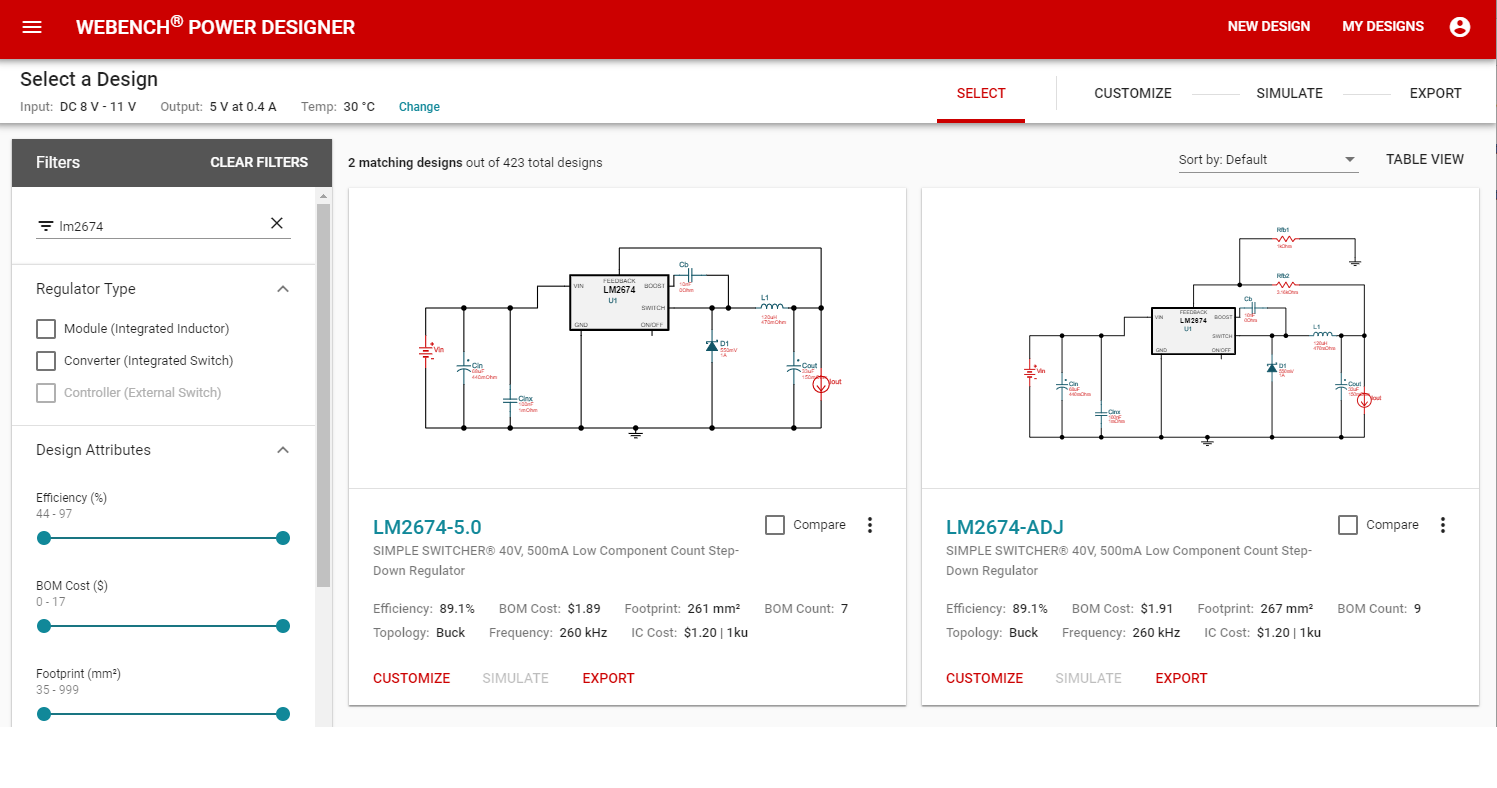1497x788 pixels.
Task: Click Footprint 267 mm² value
Action: [1286, 608]
